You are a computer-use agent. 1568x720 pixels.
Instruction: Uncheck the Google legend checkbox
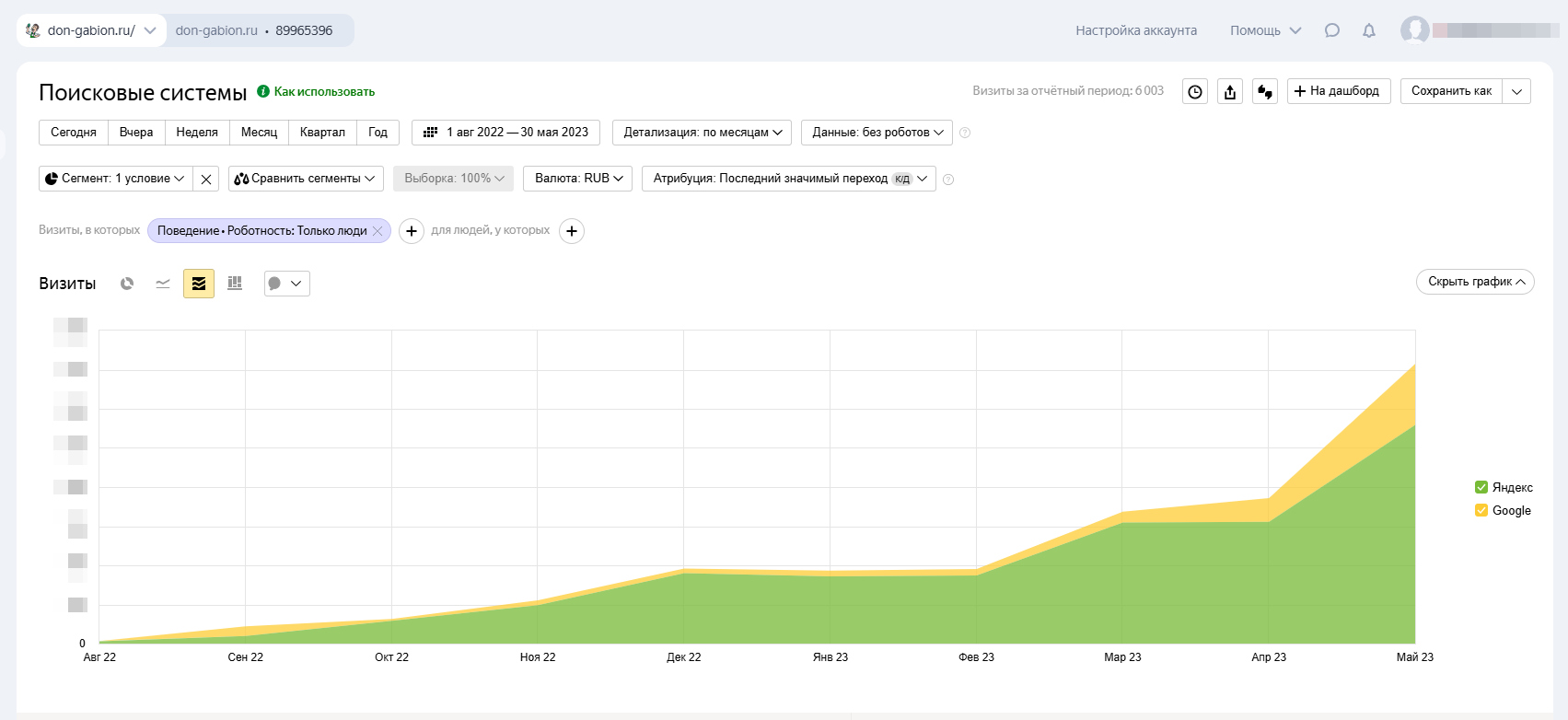pos(1481,510)
